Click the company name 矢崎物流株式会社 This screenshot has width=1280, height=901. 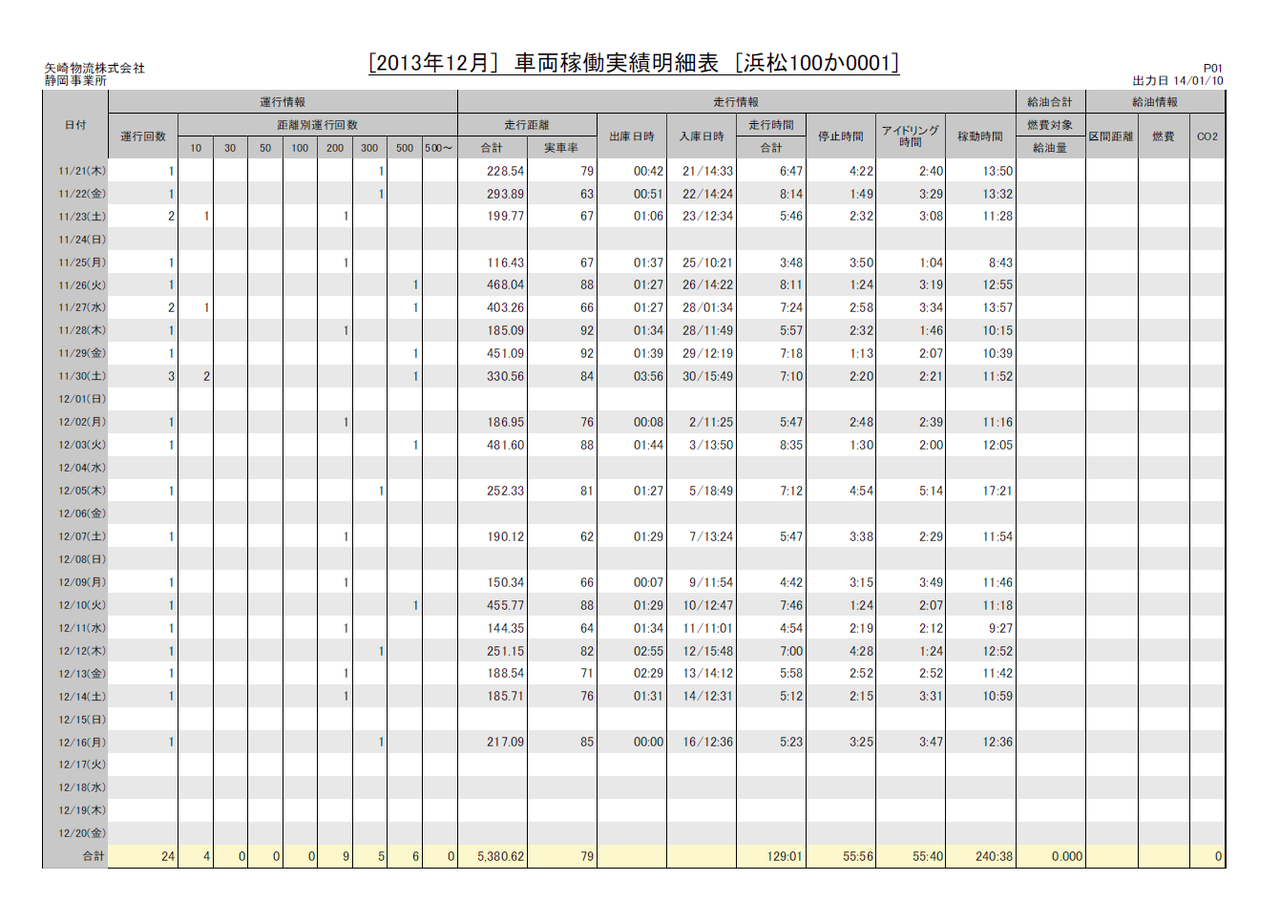pos(94,68)
